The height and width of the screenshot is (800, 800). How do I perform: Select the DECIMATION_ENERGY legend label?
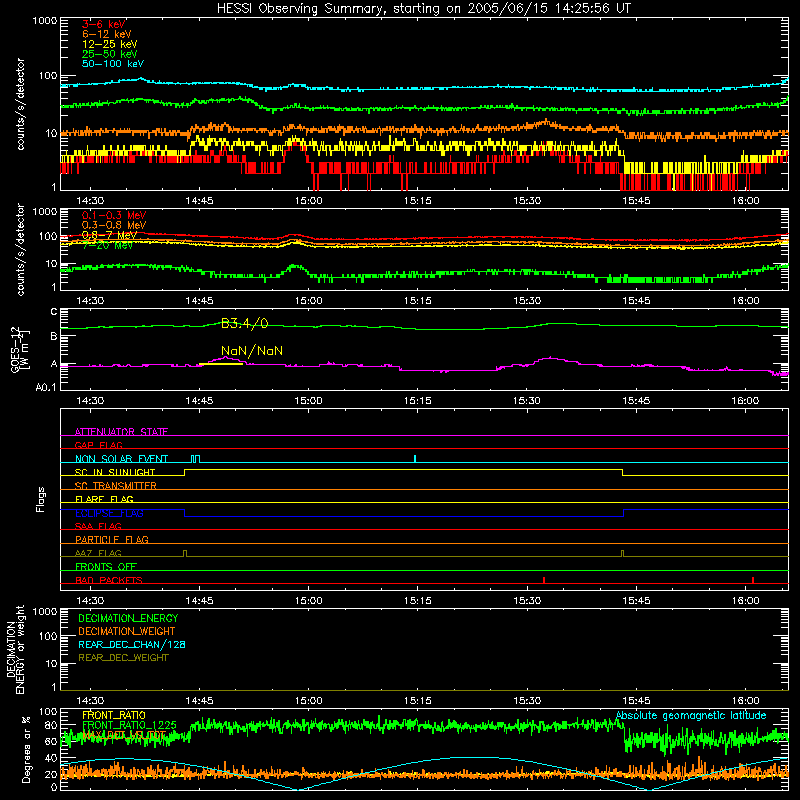coord(128,618)
